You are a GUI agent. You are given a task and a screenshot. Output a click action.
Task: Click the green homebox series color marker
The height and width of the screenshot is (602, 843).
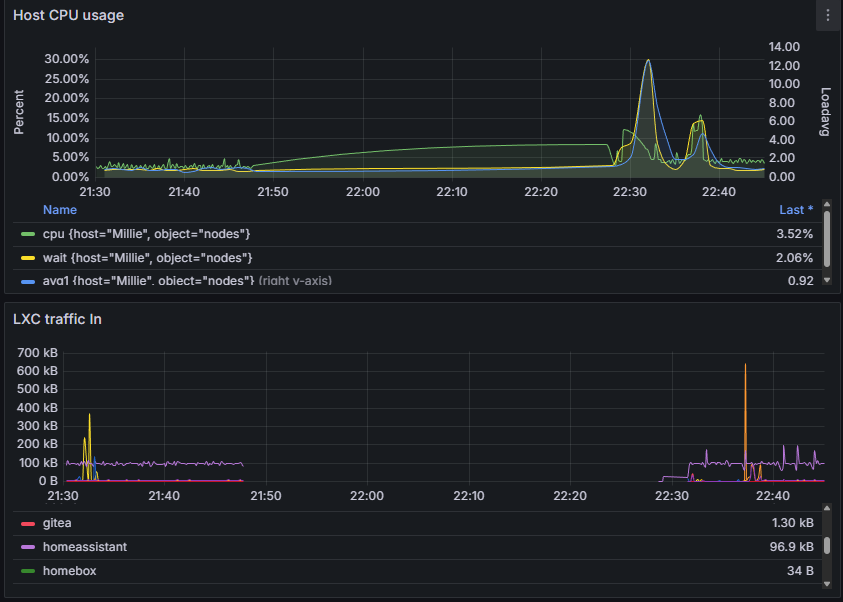coord(28,571)
